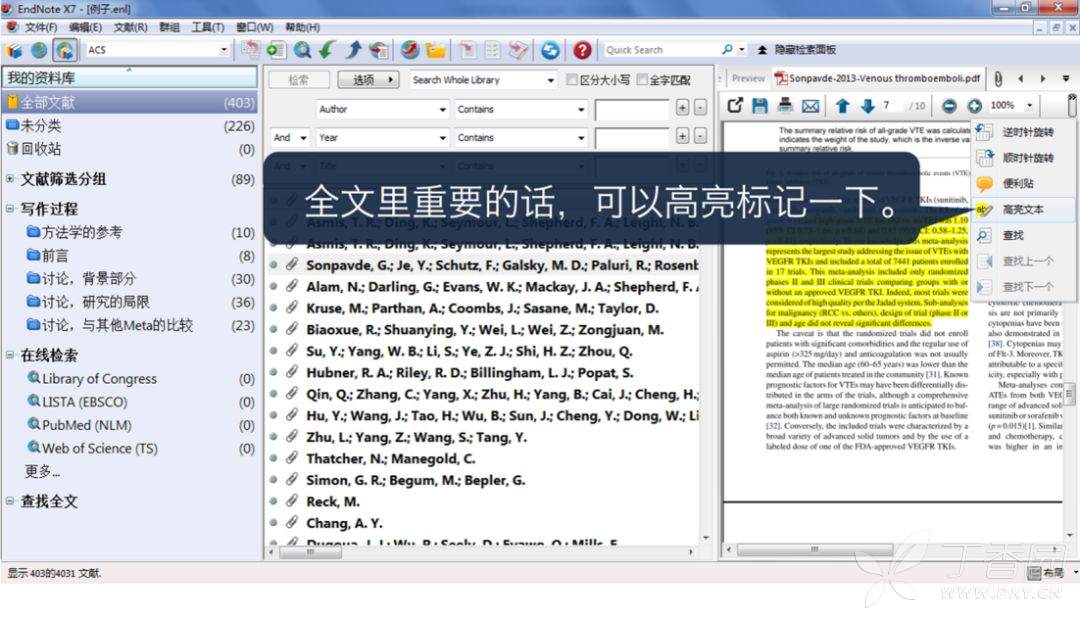
Task: Click the PDF toolbar overflow chevron
Action: click(x=1072, y=105)
